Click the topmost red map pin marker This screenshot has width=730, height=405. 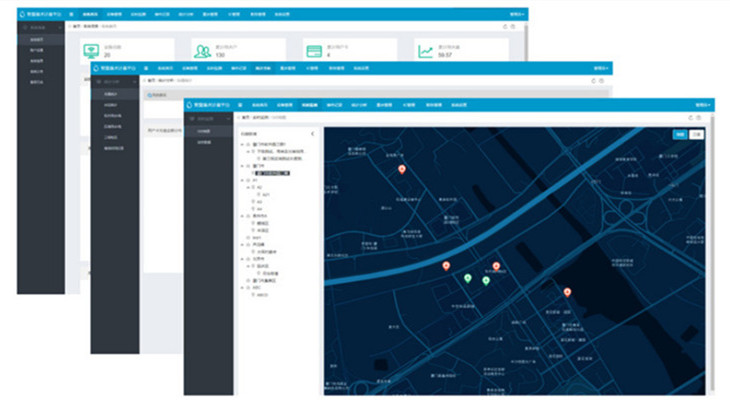402,170
